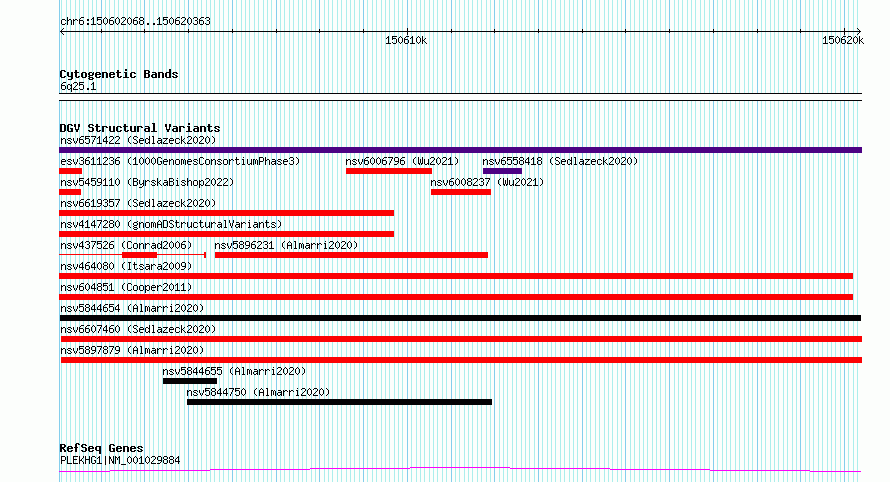Image resolution: width=890 pixels, height=482 pixels.
Task: Click the purple bar of nsv6571422
Action: [460, 150]
